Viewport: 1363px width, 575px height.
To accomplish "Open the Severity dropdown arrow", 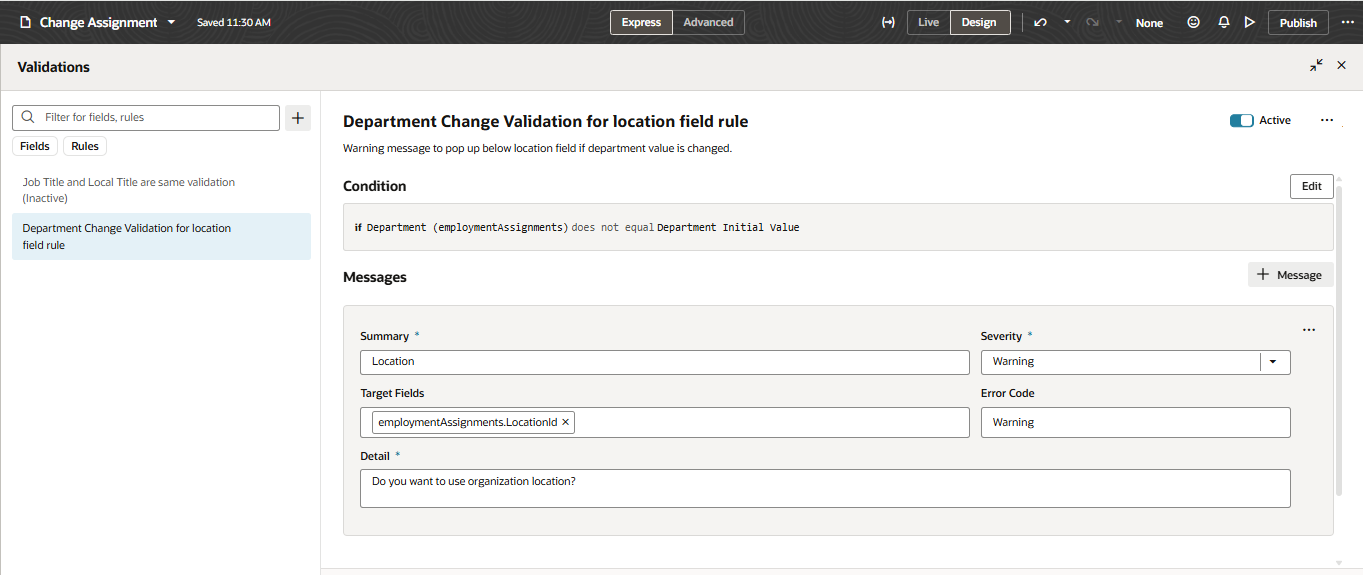I will coord(1273,362).
